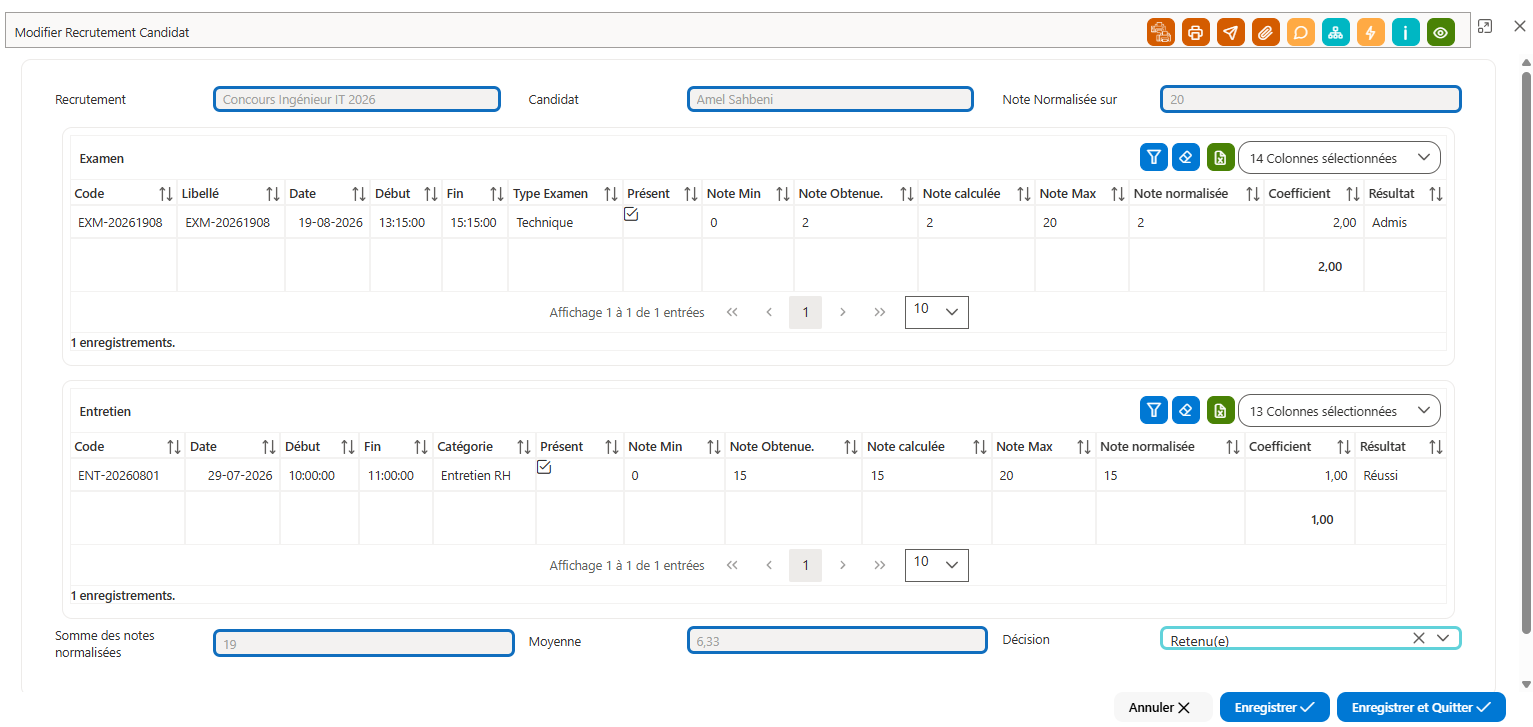Click the vertical scrollbar on right
Viewport: 1533px width, 727px height.
tap(1525, 352)
